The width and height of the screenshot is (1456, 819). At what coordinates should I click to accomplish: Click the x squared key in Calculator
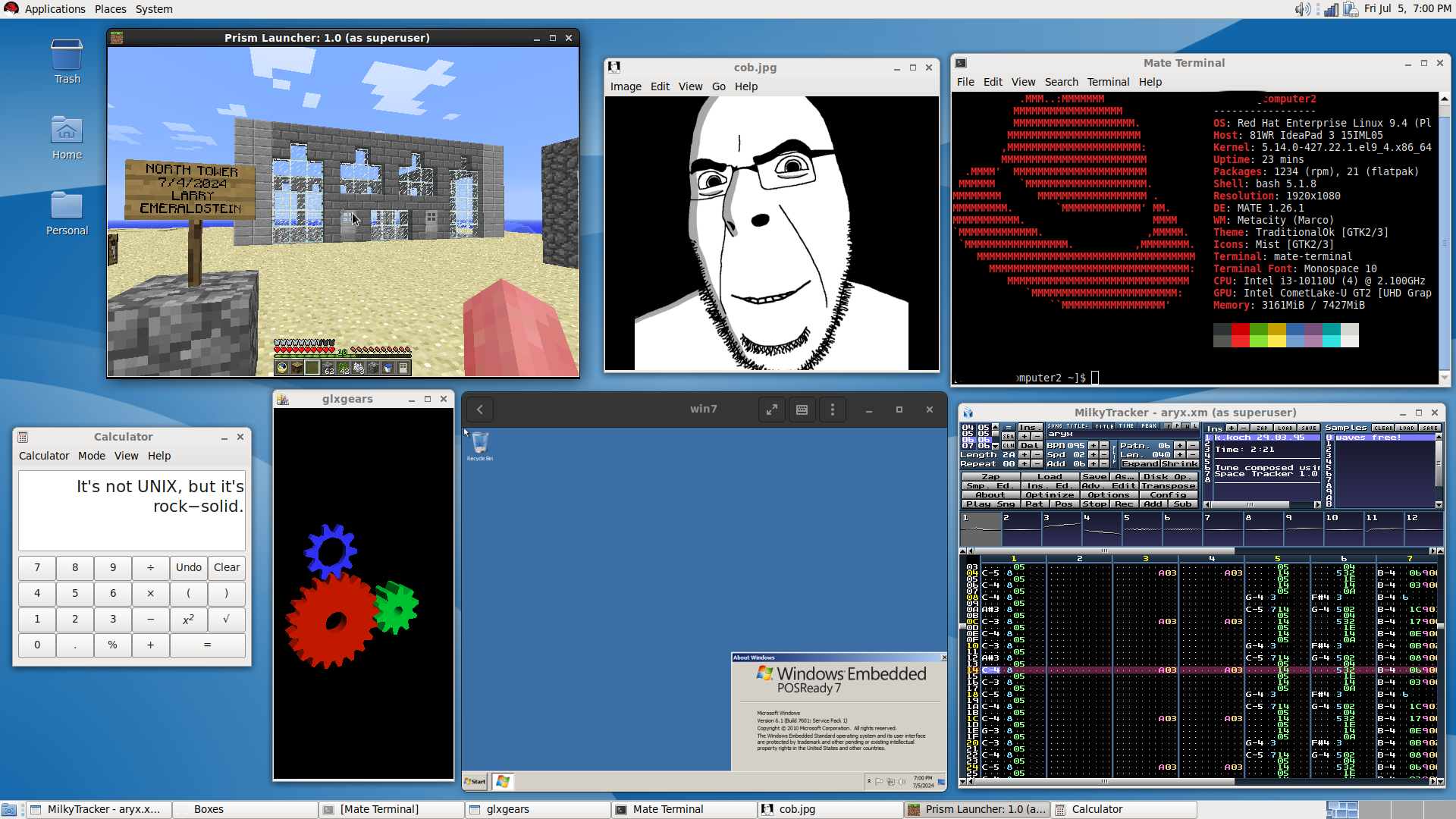click(x=189, y=620)
